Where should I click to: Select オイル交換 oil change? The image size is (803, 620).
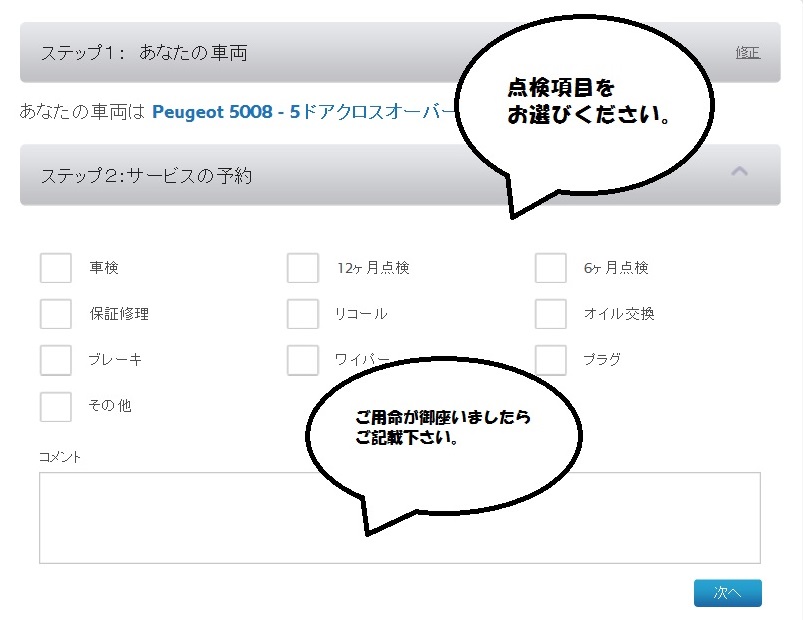[550, 313]
